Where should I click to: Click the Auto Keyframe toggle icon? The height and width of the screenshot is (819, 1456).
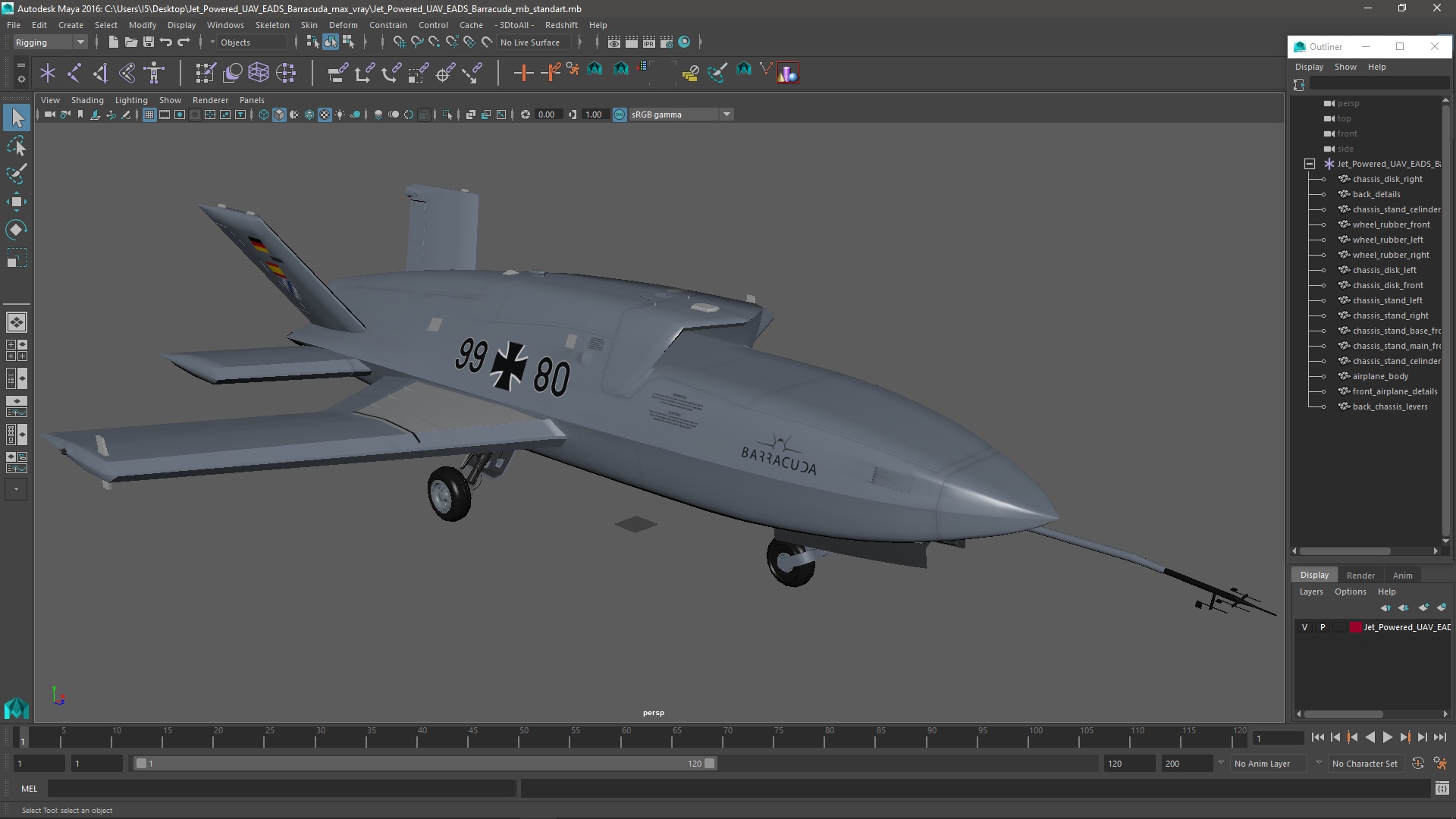[x=1417, y=764]
